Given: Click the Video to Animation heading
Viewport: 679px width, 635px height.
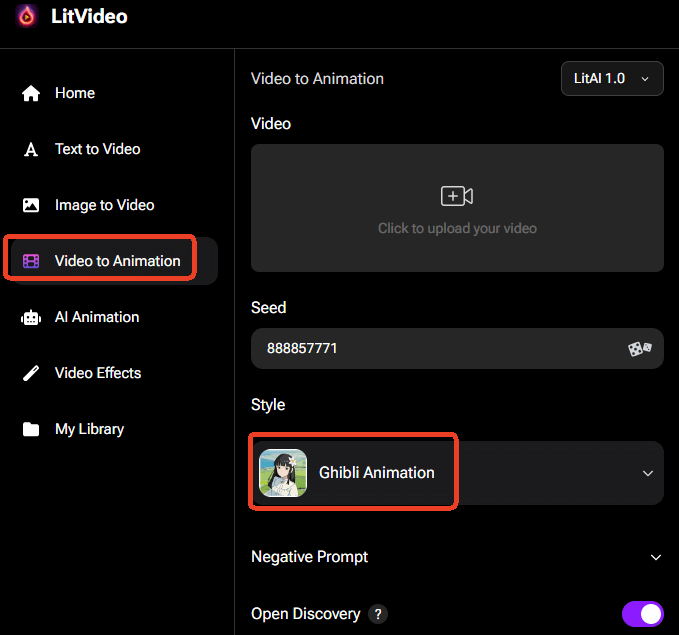Looking at the screenshot, I should 317,79.
